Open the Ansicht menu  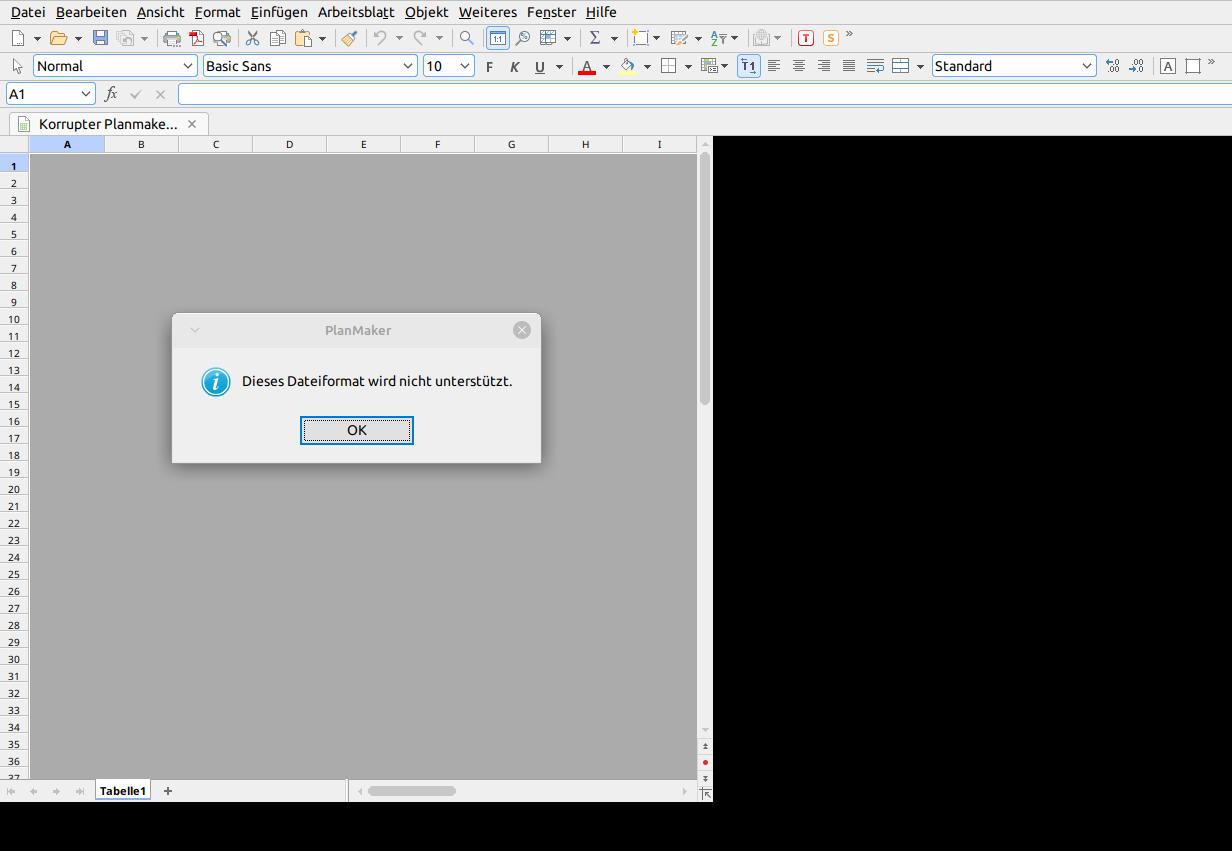161,12
